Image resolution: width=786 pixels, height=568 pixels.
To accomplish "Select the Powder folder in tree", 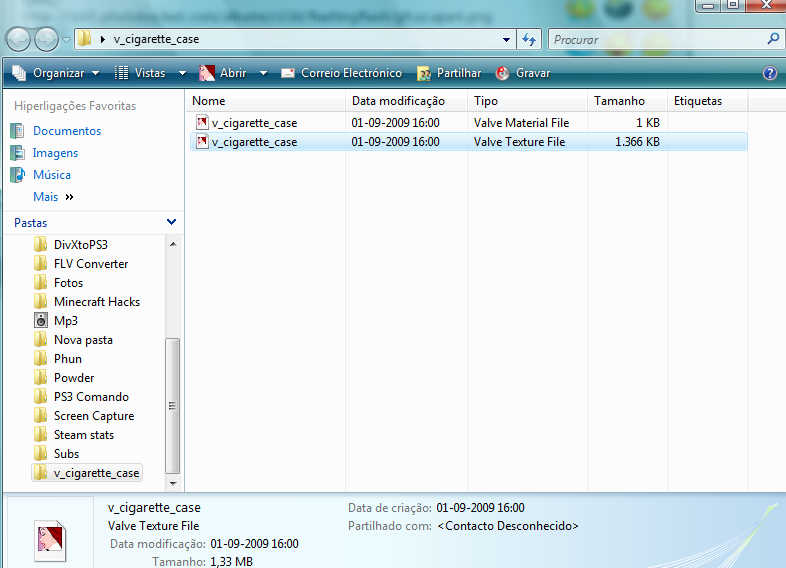I will [74, 378].
